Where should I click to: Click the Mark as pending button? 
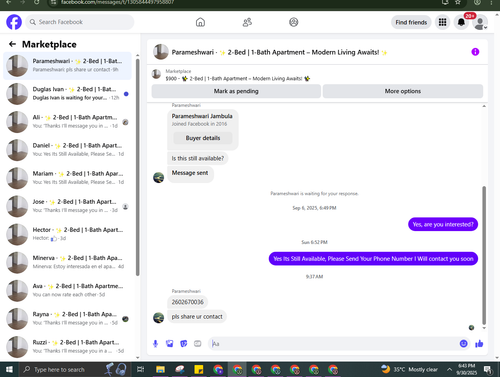coord(236,91)
